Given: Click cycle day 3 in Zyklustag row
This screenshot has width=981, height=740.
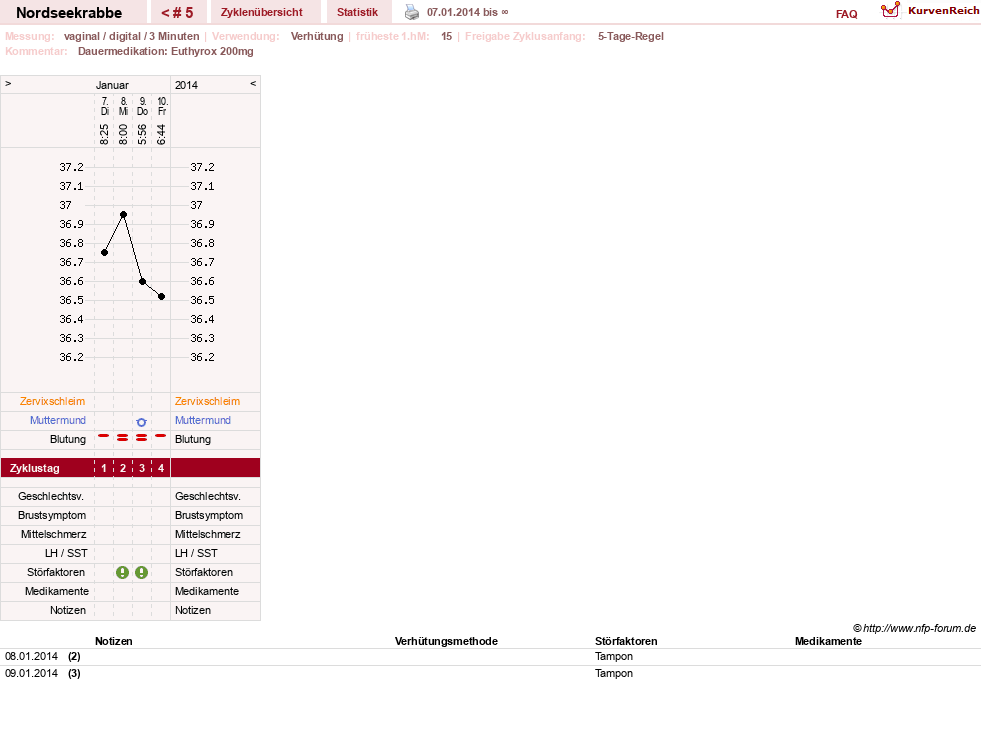Looking at the screenshot, I should point(142,468).
